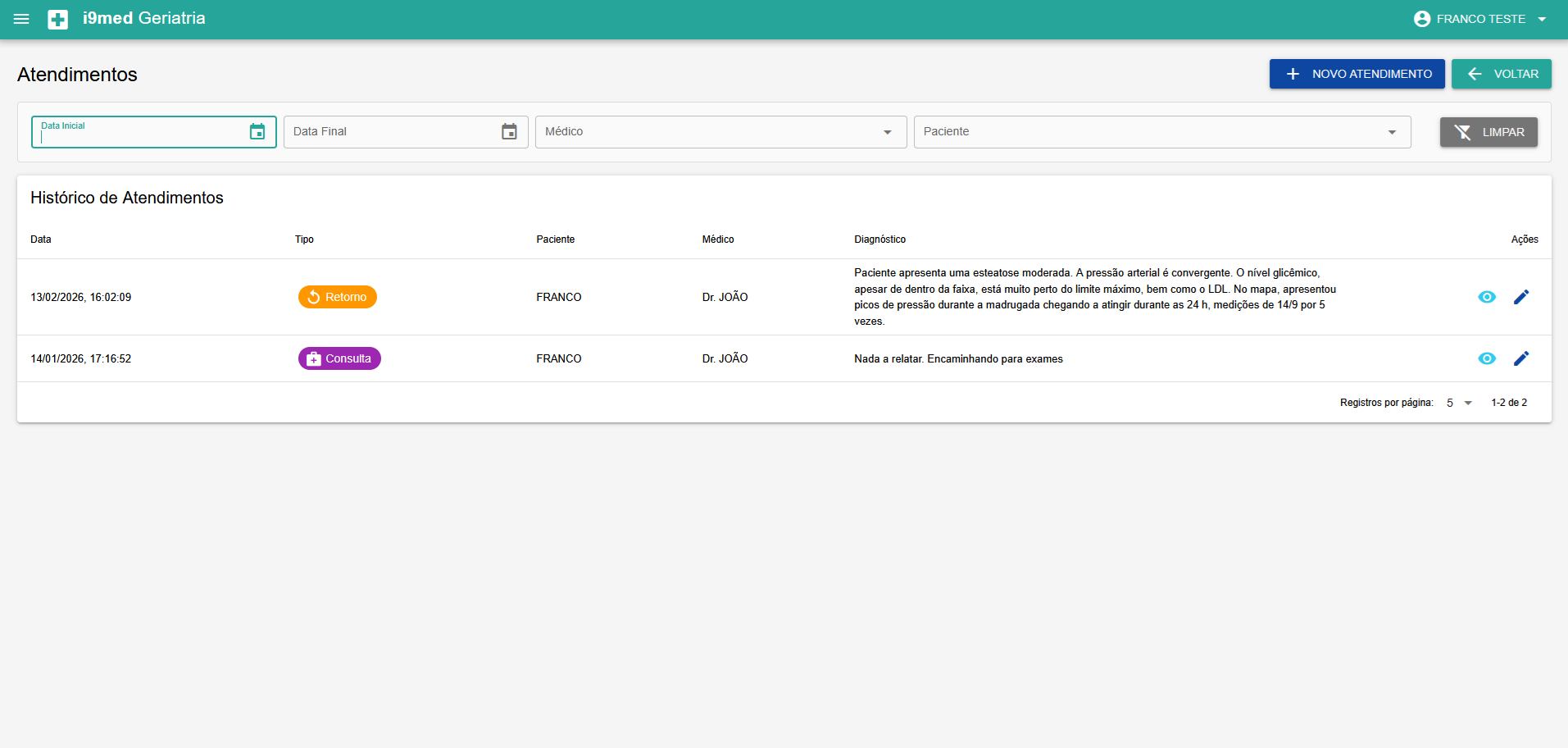1568x748 pixels.
Task: Edit the 13/02/2026 atendimento via pencil icon
Action: 1521,297
